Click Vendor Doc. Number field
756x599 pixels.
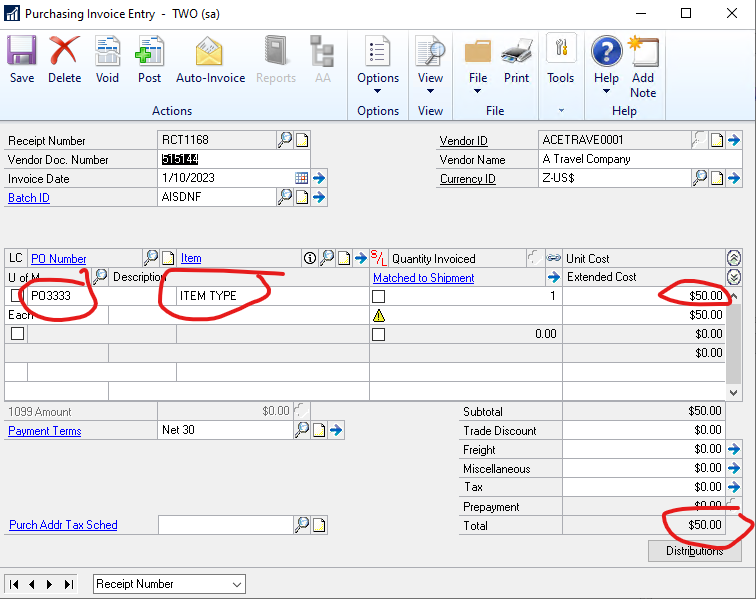(234, 159)
